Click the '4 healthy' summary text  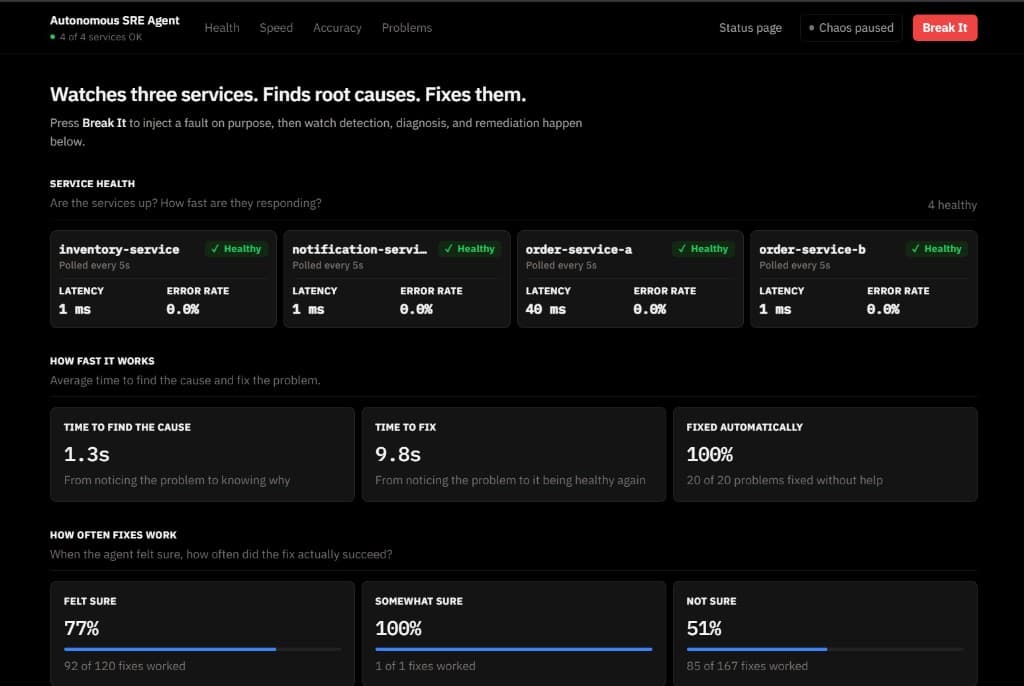(x=952, y=205)
